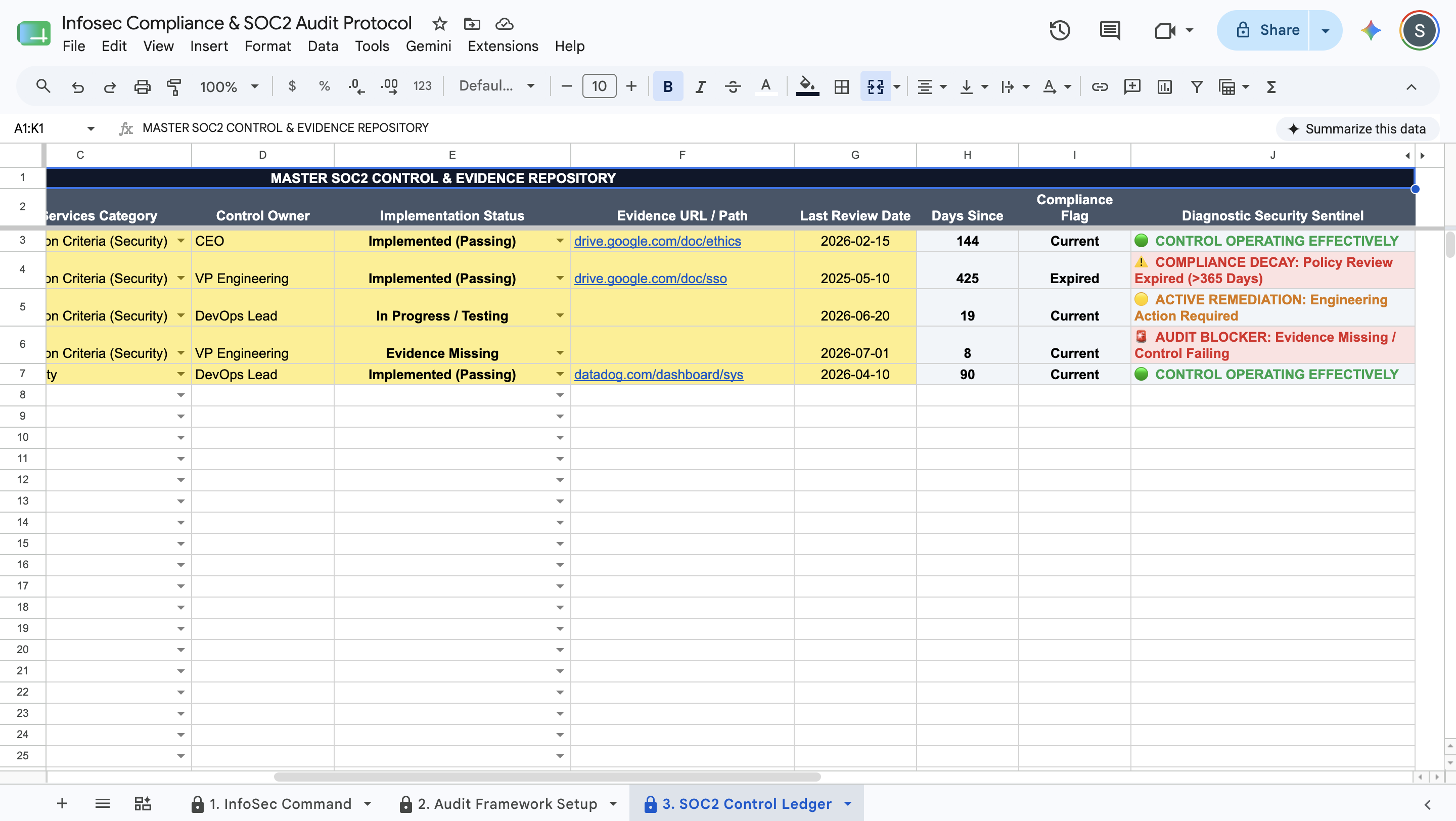Show the all sheets list
The width and height of the screenshot is (1456, 821).
[102, 803]
